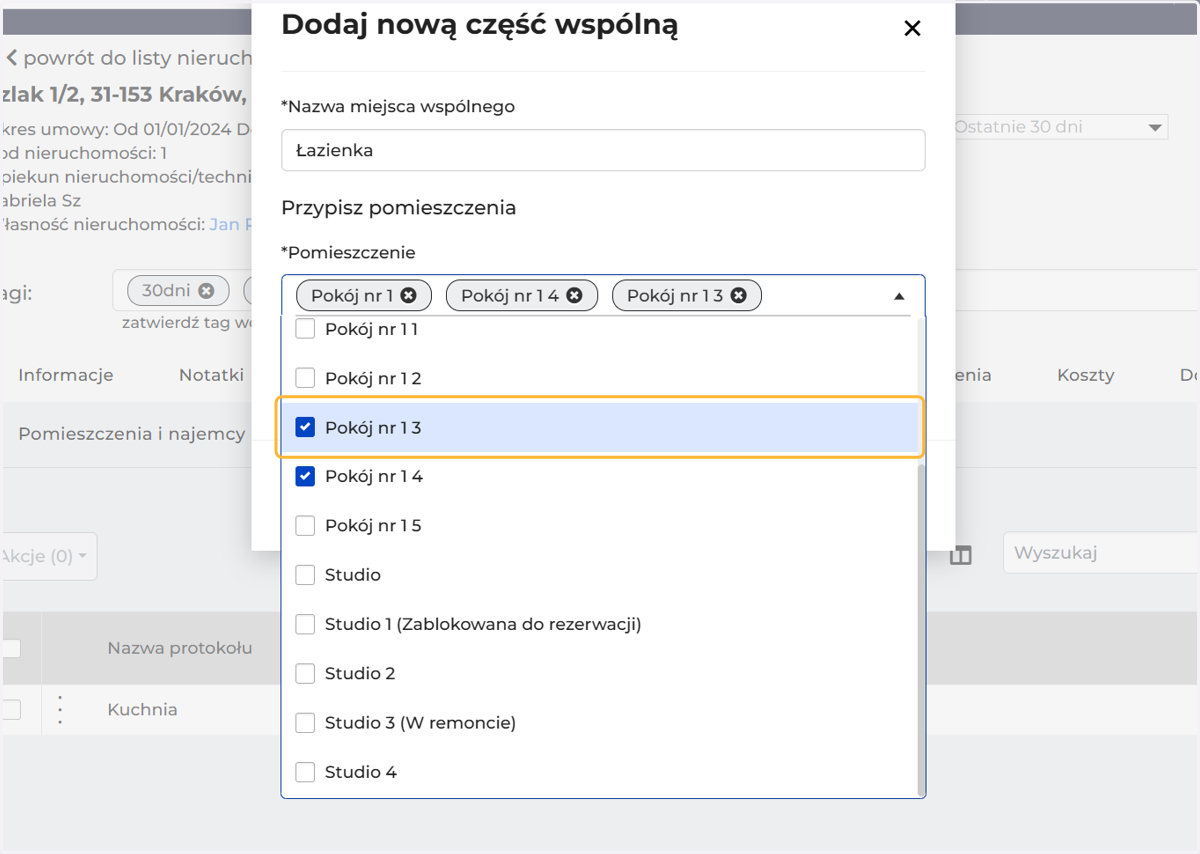The height and width of the screenshot is (854, 1200).
Task: Click the Pokój nr 1 chip label
Action: (x=352, y=296)
